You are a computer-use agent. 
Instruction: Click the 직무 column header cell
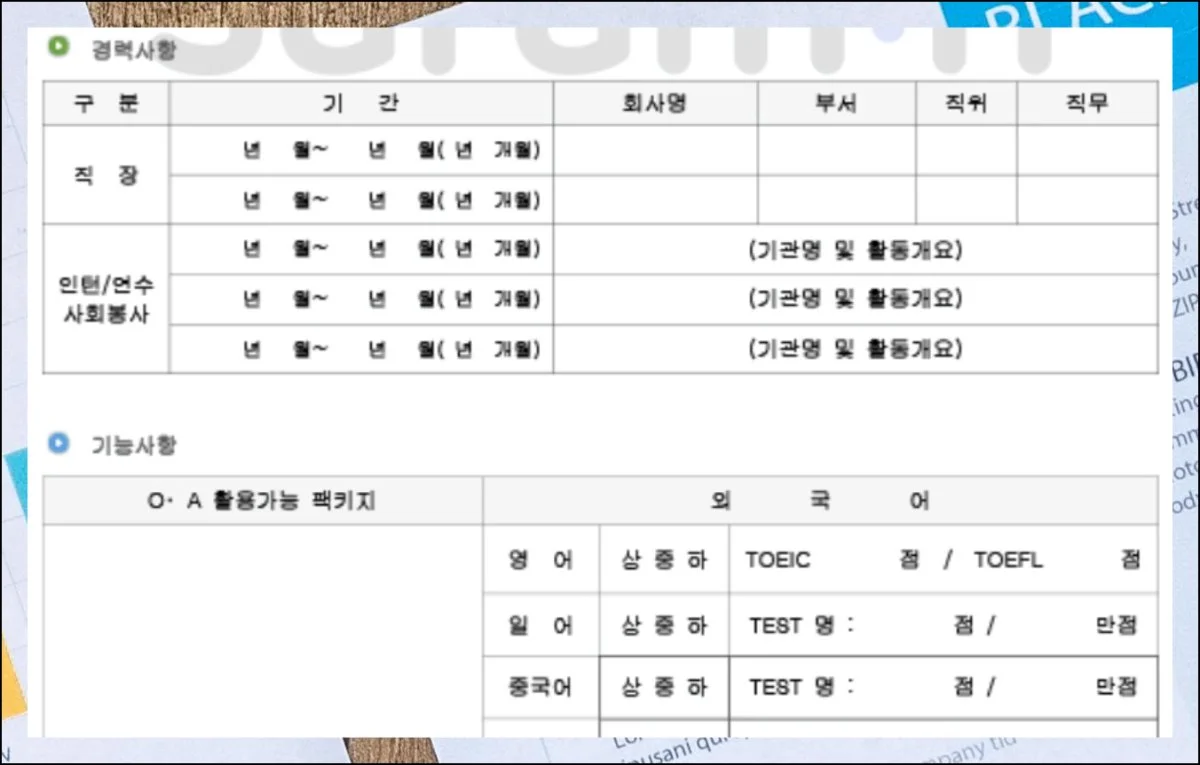1087,104
